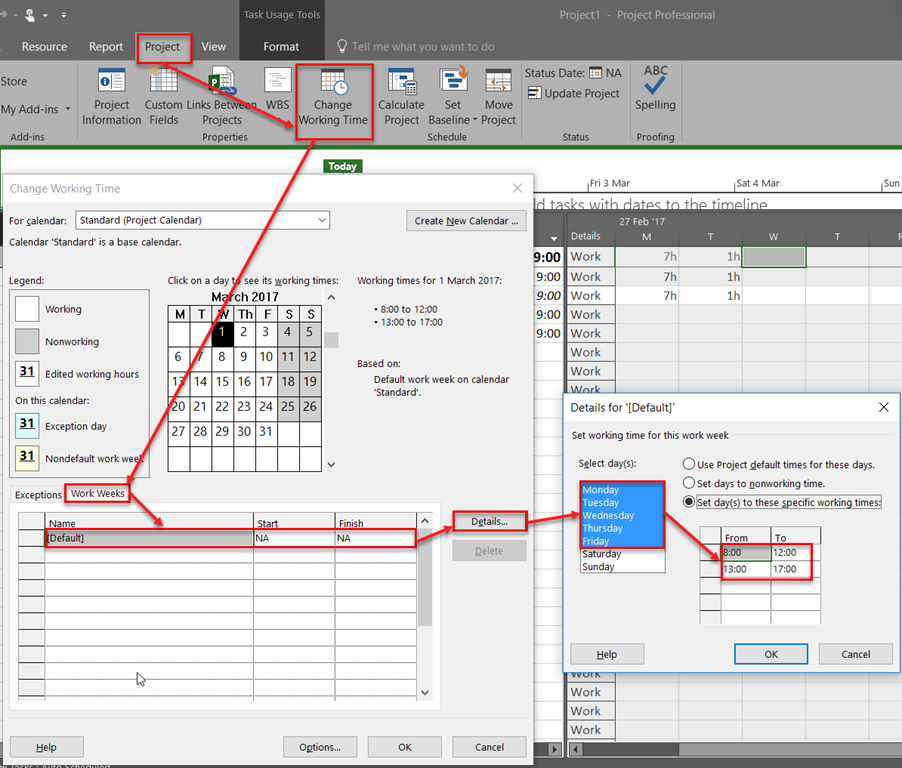The width and height of the screenshot is (902, 768).
Task: Click the 8:00 From time field
Action: tap(745, 550)
